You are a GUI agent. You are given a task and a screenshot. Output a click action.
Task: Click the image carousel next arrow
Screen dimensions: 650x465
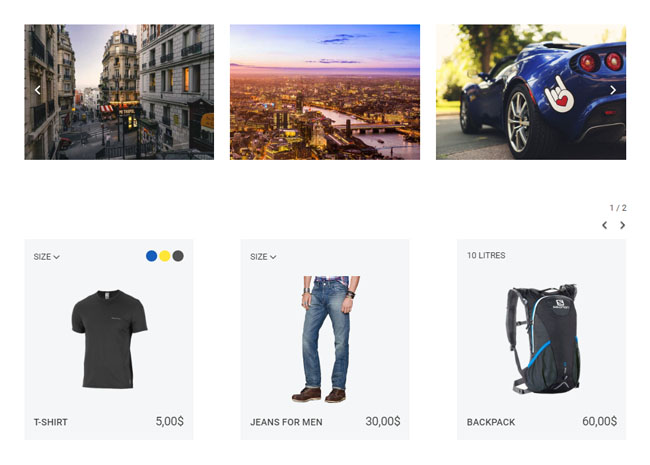point(613,90)
